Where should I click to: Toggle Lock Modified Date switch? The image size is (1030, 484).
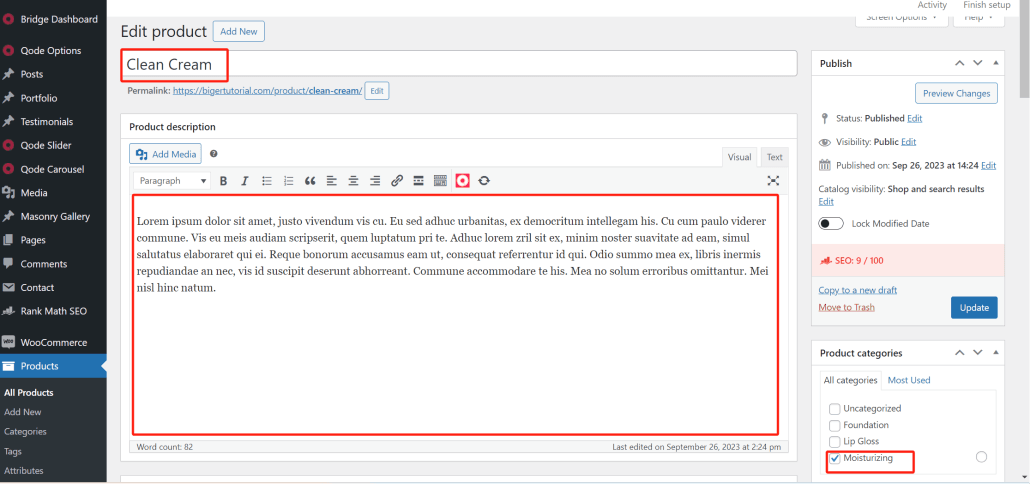pos(831,223)
